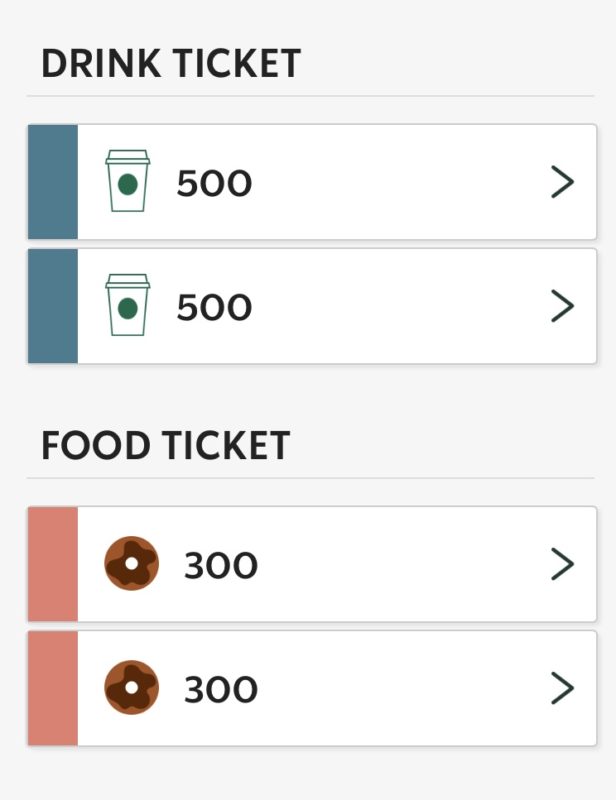Expand the first 500 drink ticket chevron
616x800 pixels.
click(563, 182)
